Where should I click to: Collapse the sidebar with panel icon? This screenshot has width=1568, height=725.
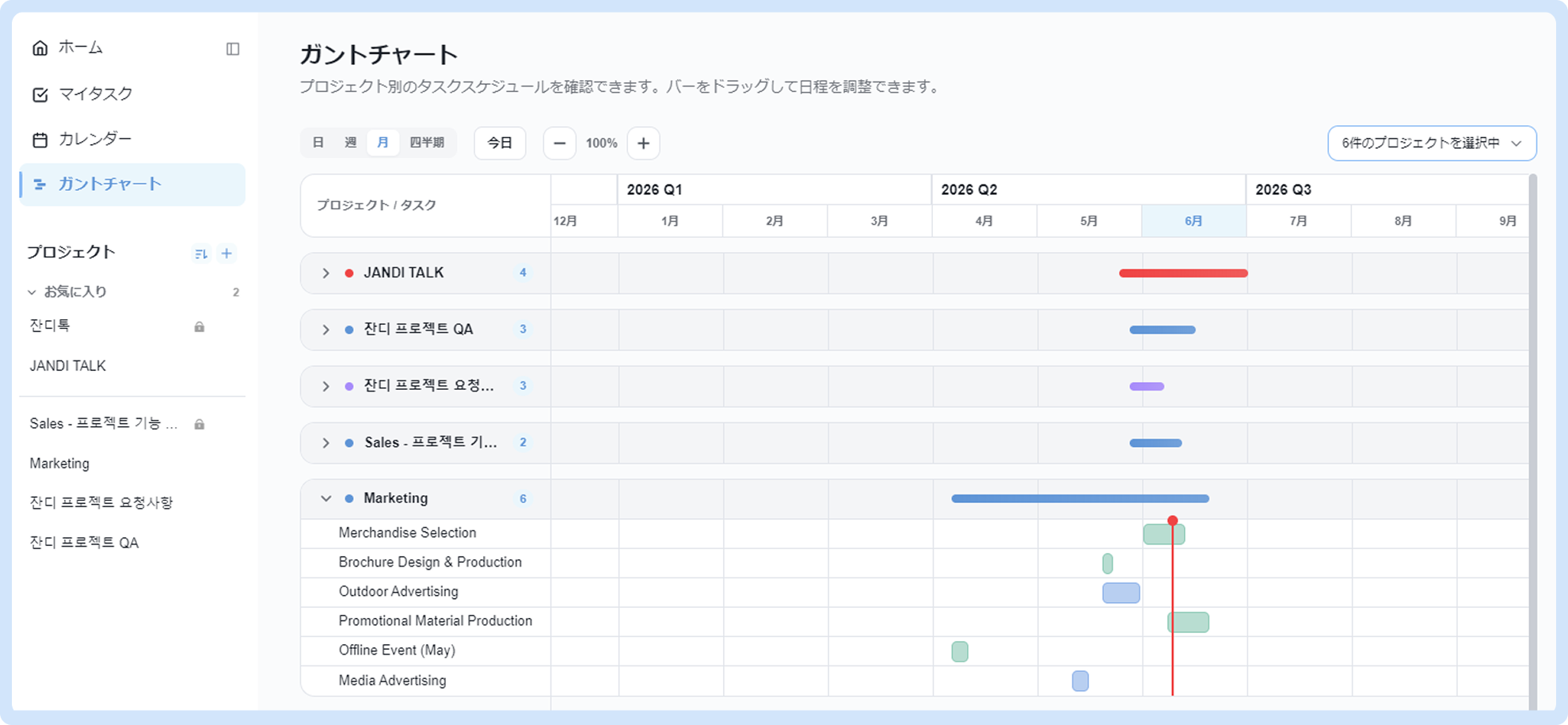(x=233, y=49)
